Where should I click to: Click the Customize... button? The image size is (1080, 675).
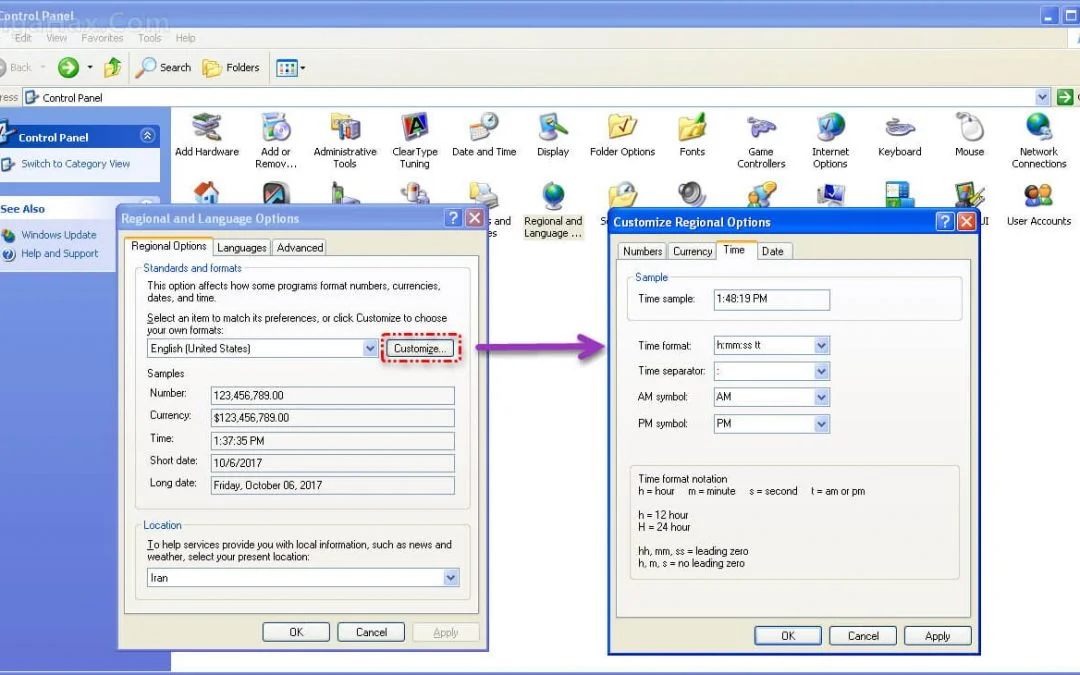point(420,348)
